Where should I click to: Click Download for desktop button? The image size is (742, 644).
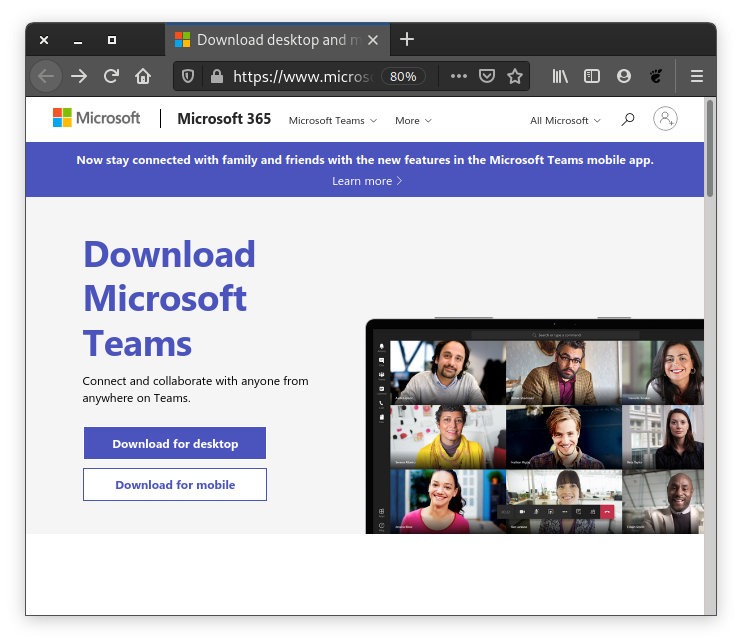(175, 443)
